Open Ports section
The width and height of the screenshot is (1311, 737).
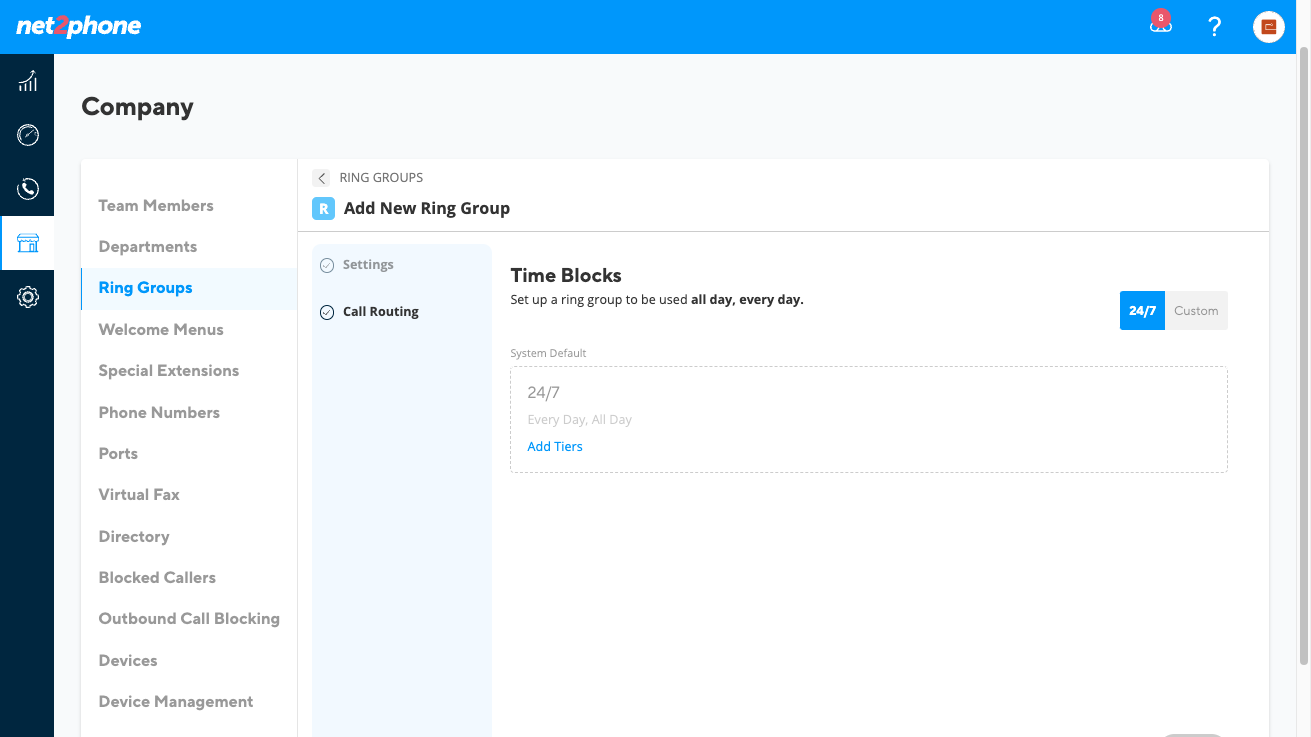pos(118,454)
